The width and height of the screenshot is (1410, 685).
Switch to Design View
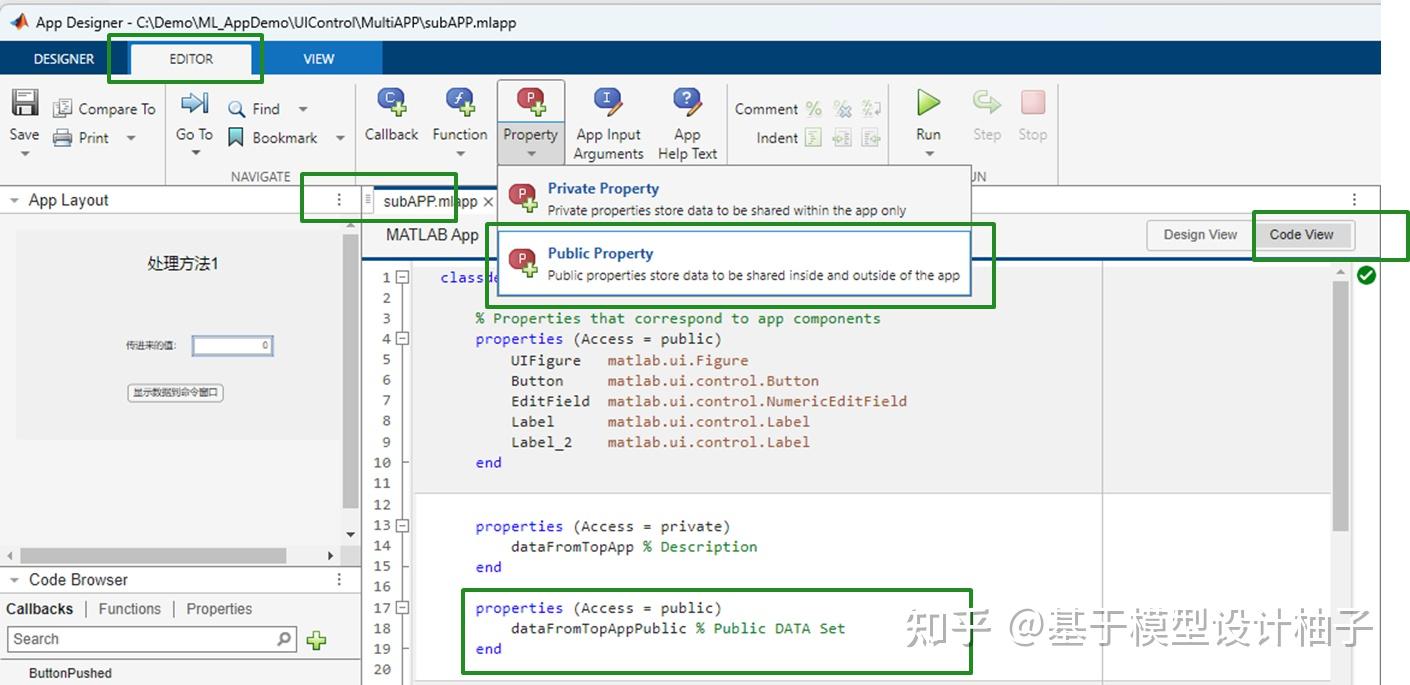tap(1198, 234)
